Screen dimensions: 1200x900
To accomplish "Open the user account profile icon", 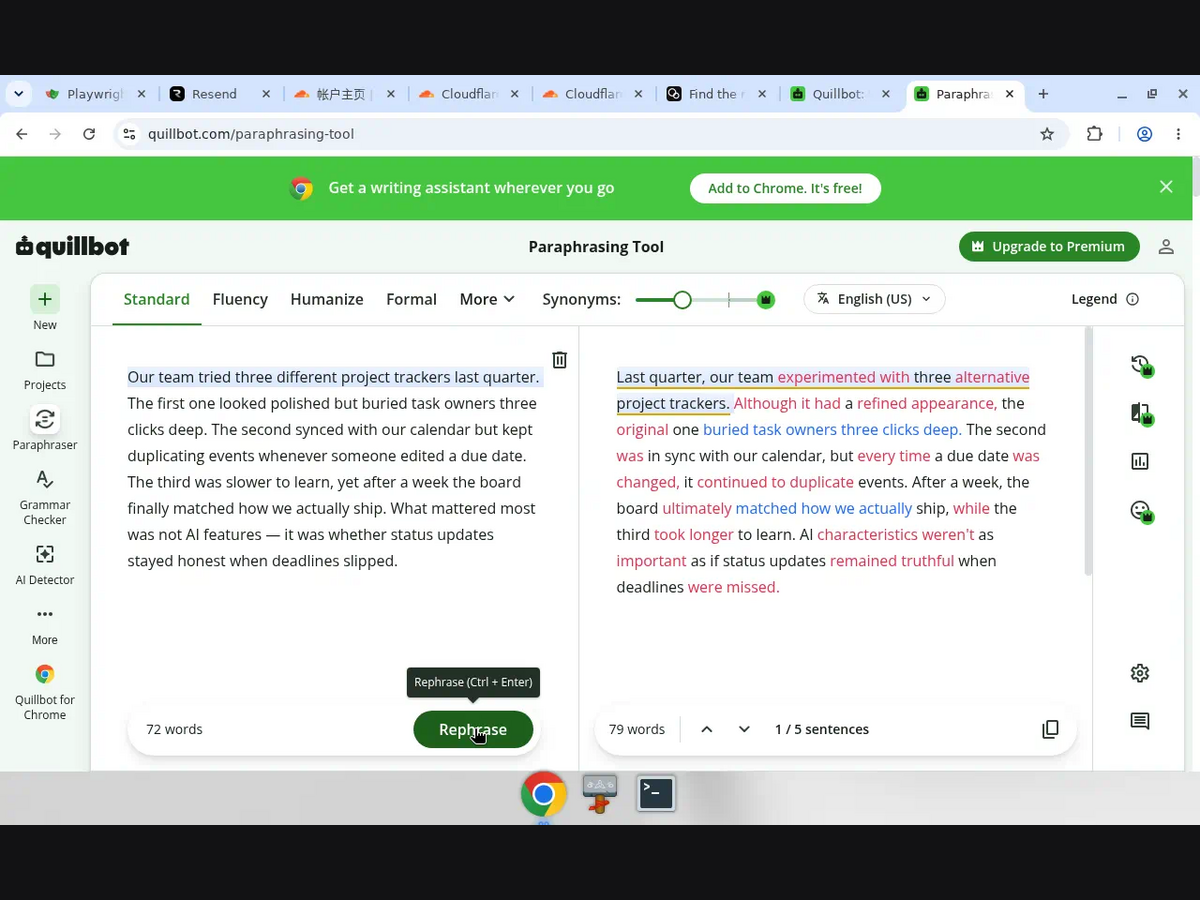I will pos(1166,247).
